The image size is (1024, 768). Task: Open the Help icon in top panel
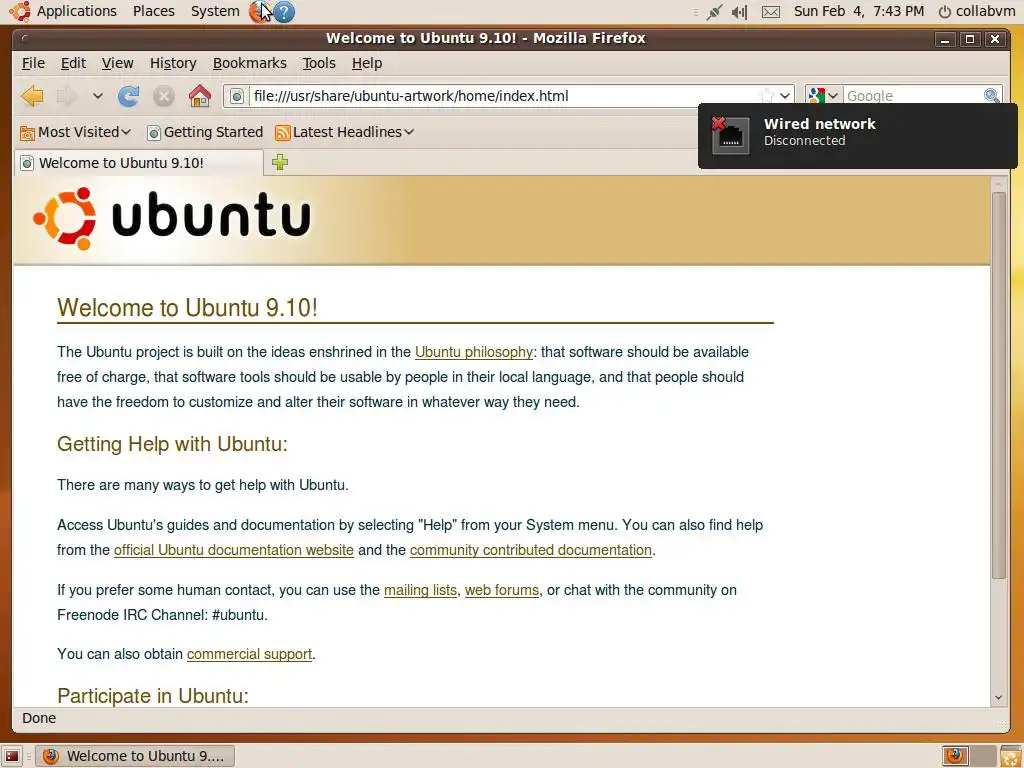tap(284, 11)
